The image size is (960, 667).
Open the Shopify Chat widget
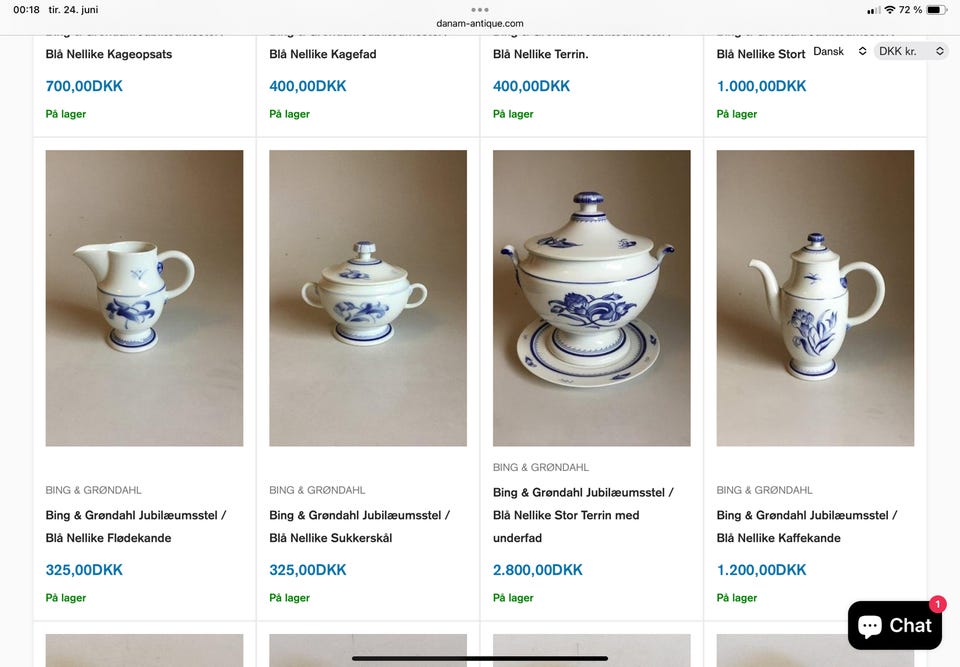[x=894, y=625]
